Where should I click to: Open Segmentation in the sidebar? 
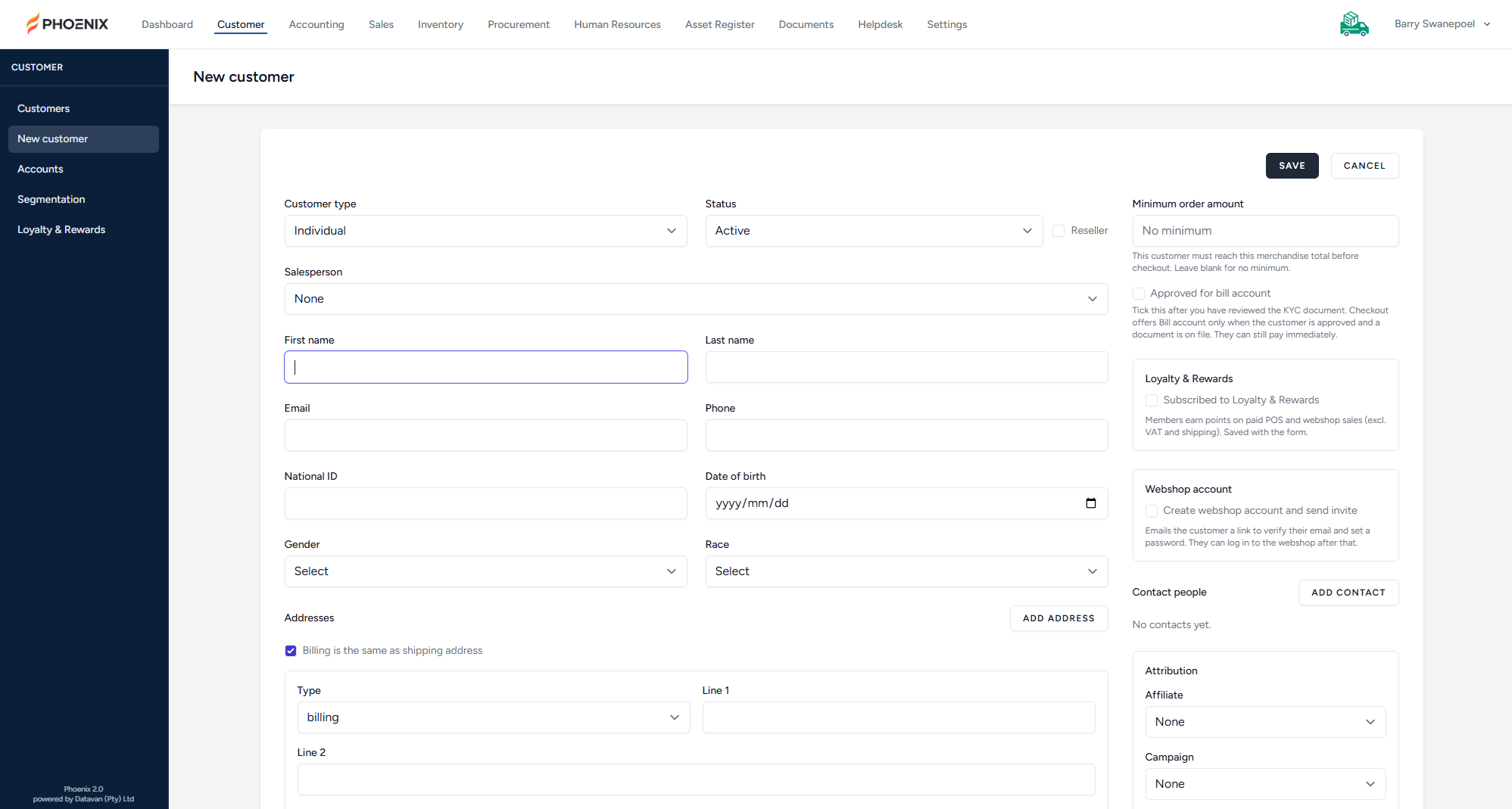(x=83, y=200)
